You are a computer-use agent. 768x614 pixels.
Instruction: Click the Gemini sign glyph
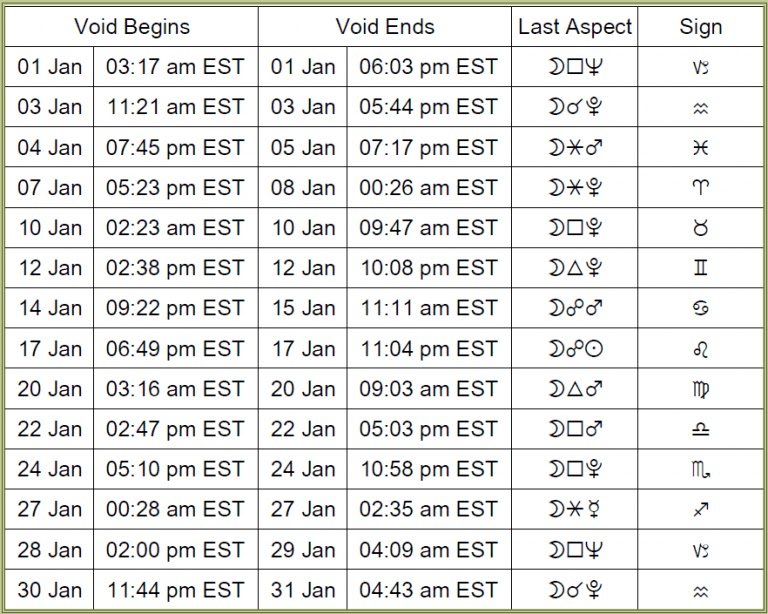(x=700, y=268)
